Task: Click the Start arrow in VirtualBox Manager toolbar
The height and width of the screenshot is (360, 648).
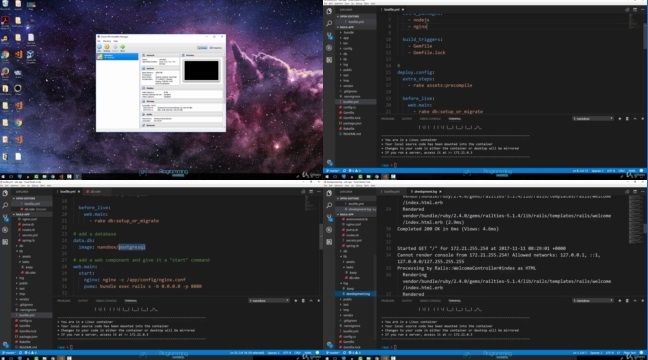Action: [x=123, y=47]
